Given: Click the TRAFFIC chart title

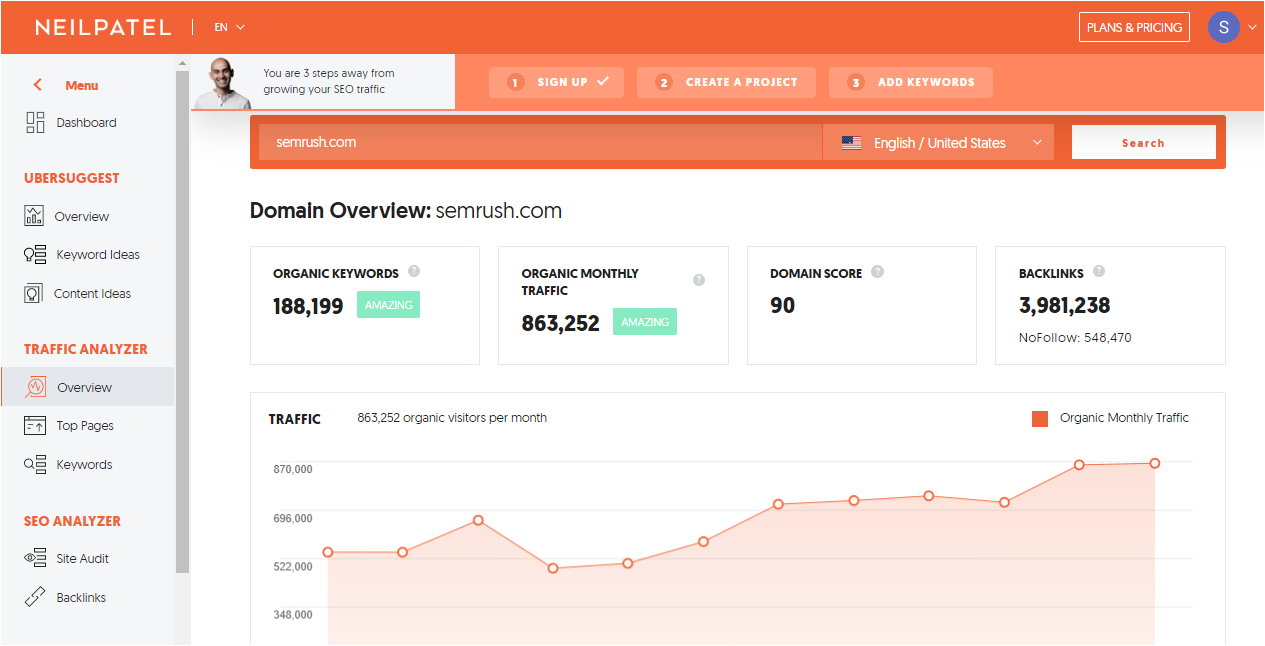Looking at the screenshot, I should click(295, 419).
